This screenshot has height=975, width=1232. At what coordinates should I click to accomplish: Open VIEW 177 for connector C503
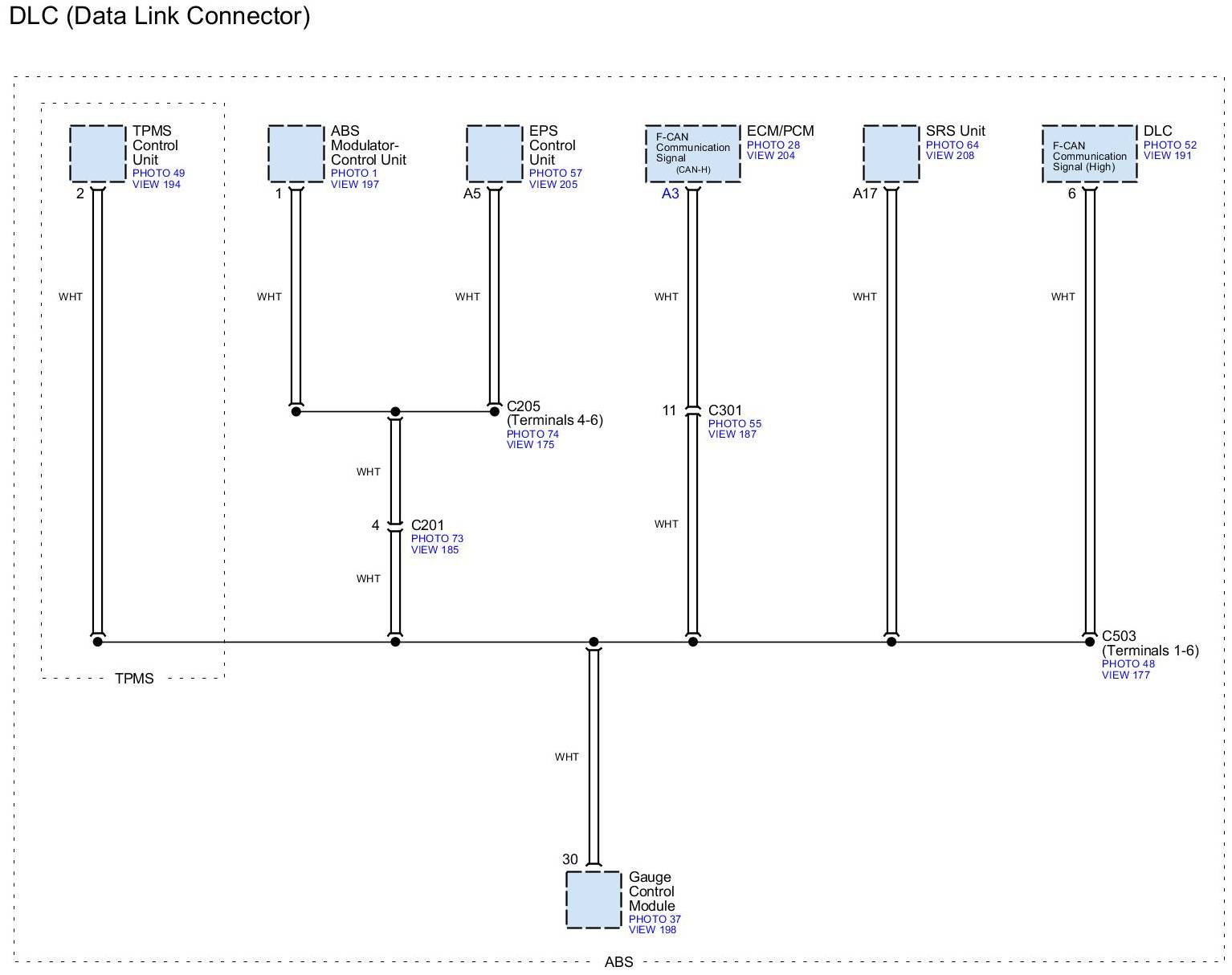[1125, 675]
